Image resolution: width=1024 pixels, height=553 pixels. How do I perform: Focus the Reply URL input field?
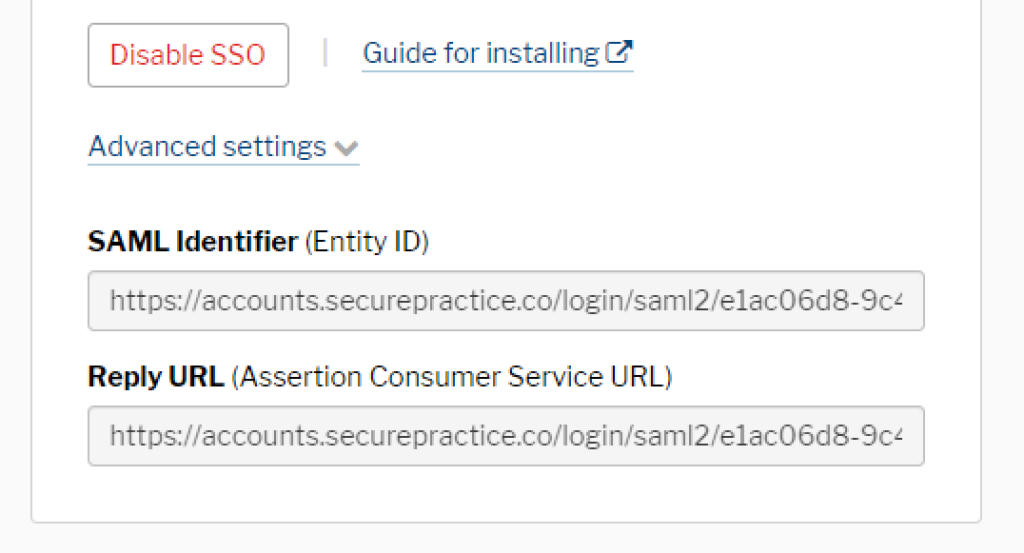pos(506,435)
